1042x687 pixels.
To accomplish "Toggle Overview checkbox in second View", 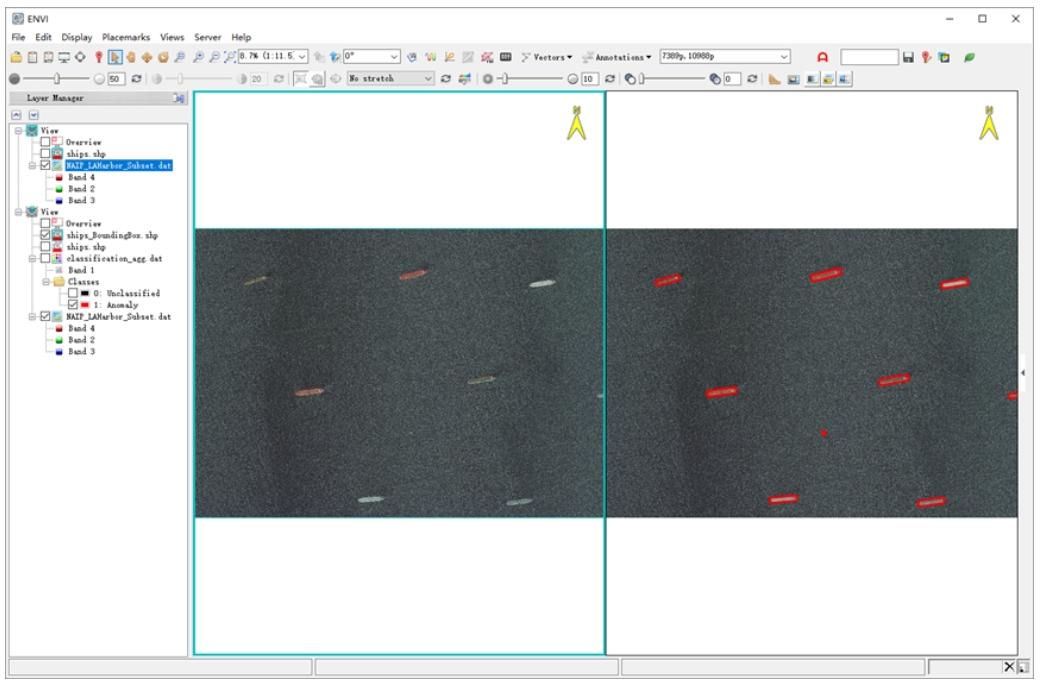I will [x=45, y=223].
